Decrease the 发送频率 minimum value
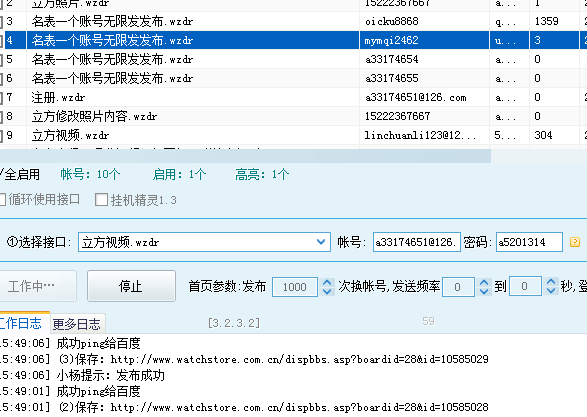The width and height of the screenshot is (587, 417). pyautogui.click(x=484, y=292)
